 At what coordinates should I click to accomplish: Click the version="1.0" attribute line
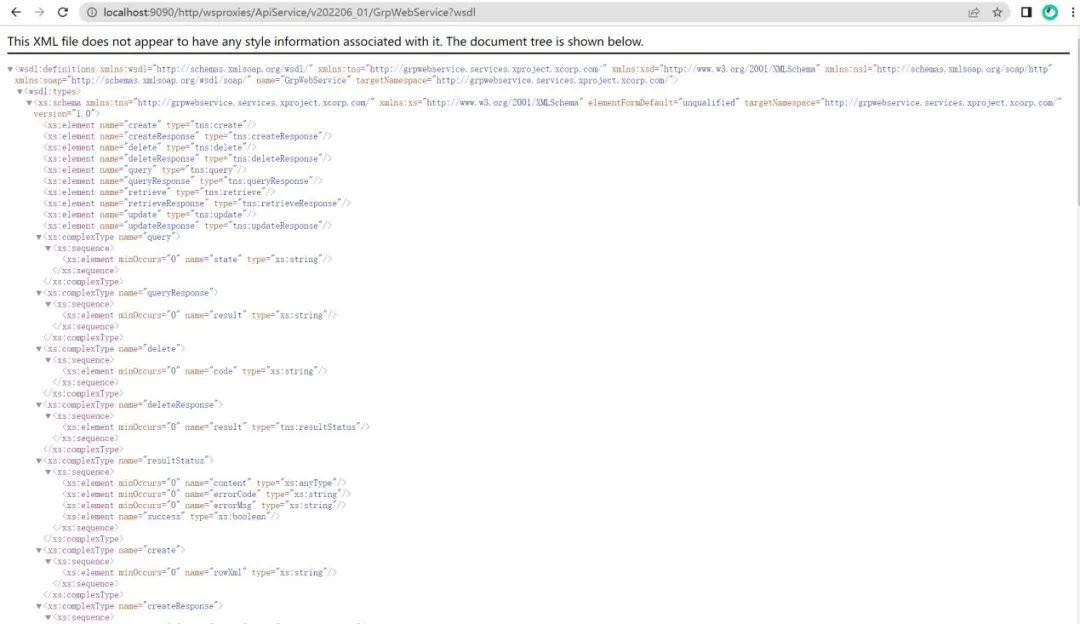pos(66,114)
